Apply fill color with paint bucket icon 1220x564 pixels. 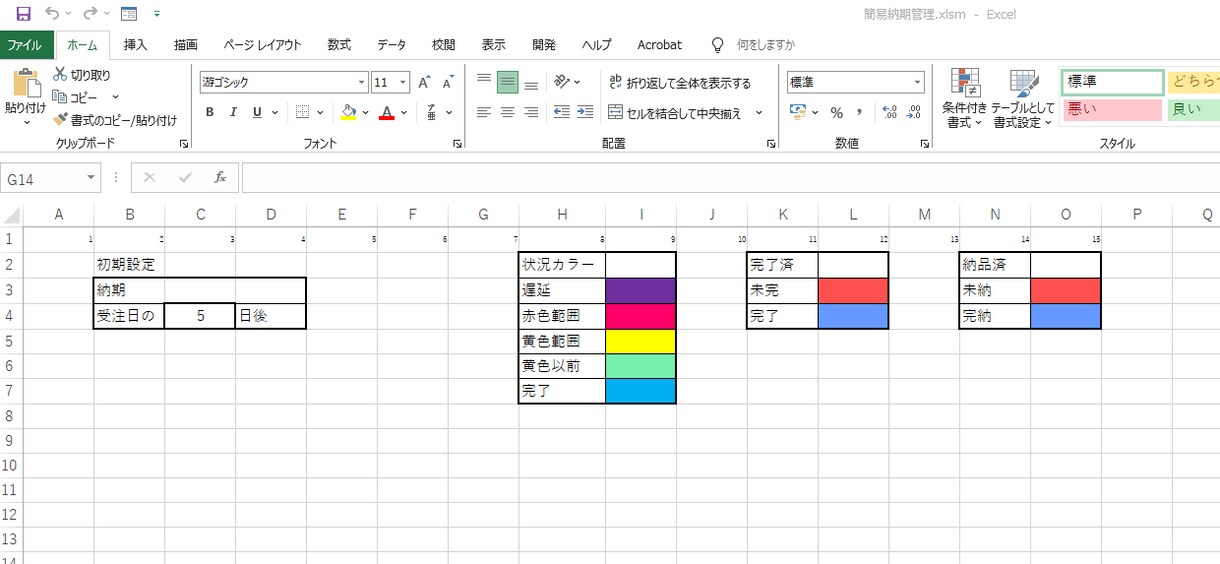click(x=348, y=112)
